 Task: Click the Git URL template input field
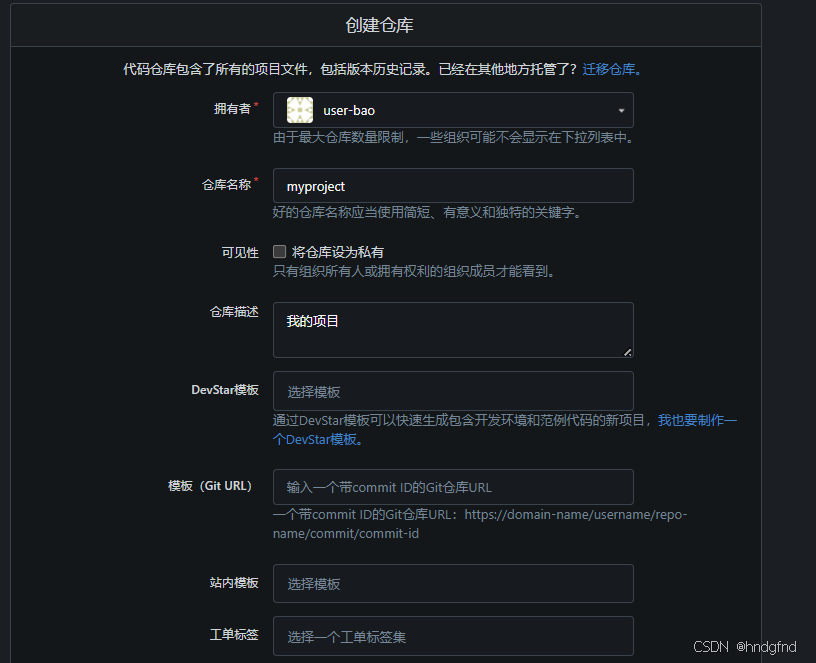tap(452, 487)
